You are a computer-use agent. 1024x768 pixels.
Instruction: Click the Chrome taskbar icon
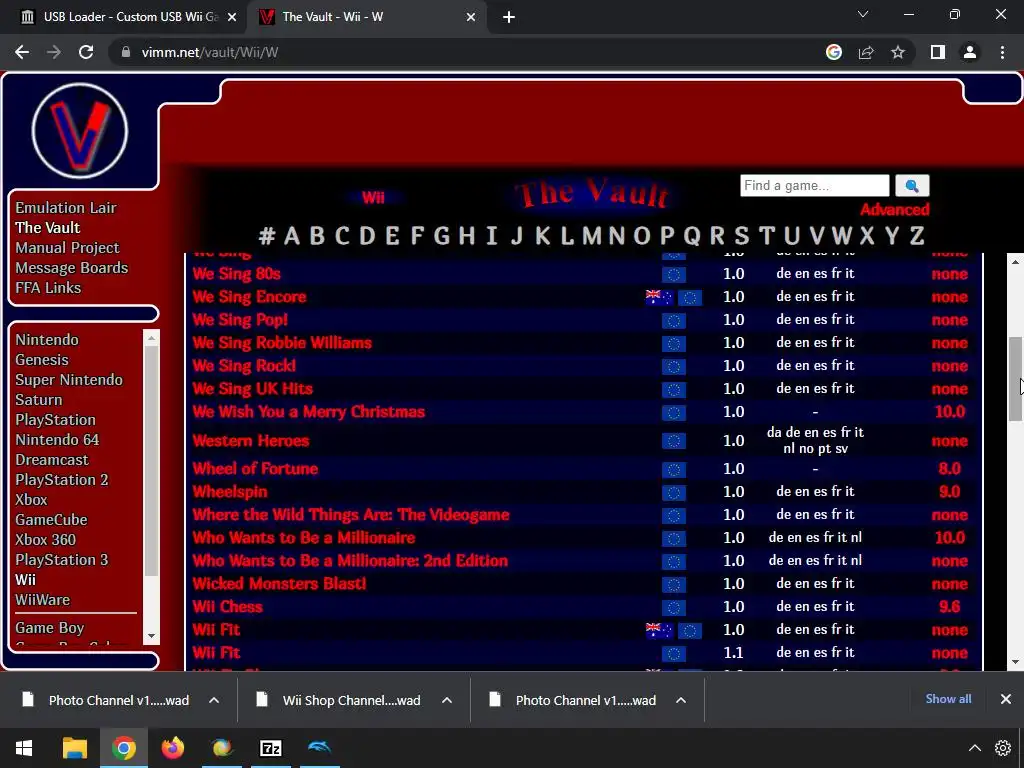[123, 748]
